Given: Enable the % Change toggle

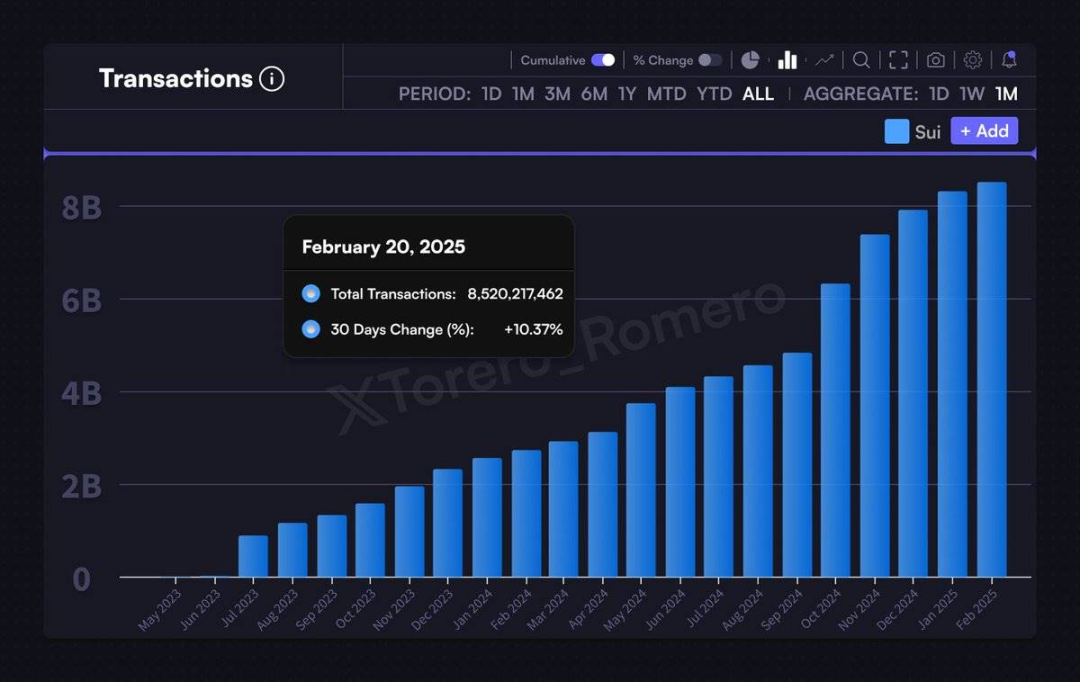Looking at the screenshot, I should tap(709, 60).
